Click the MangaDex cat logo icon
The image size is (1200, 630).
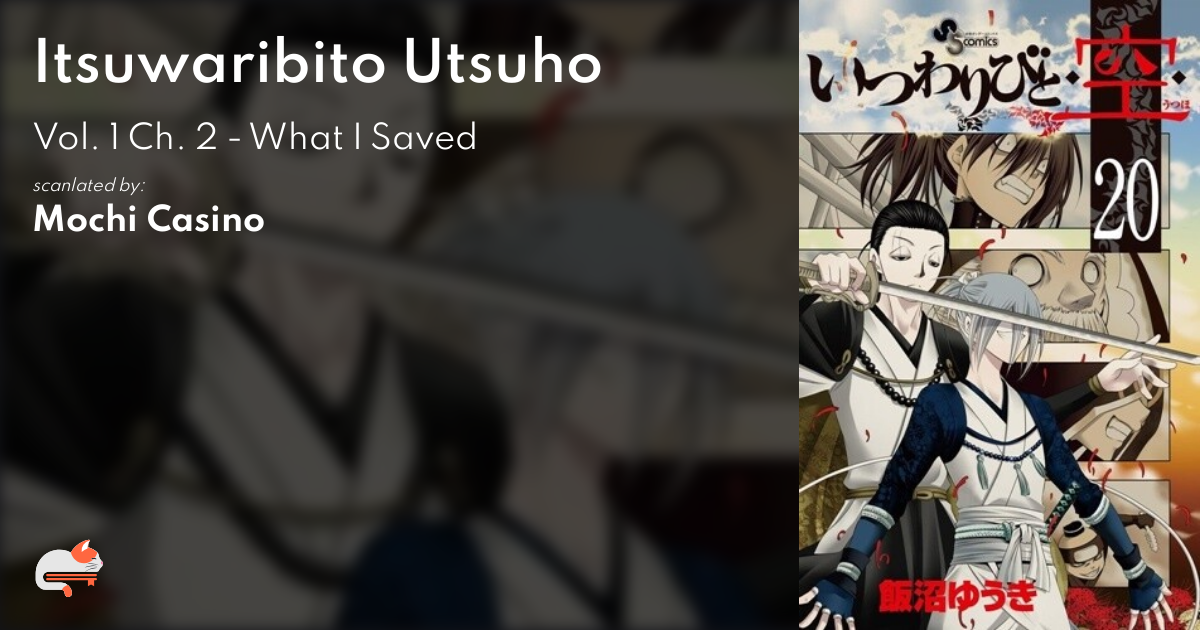click(x=69, y=568)
